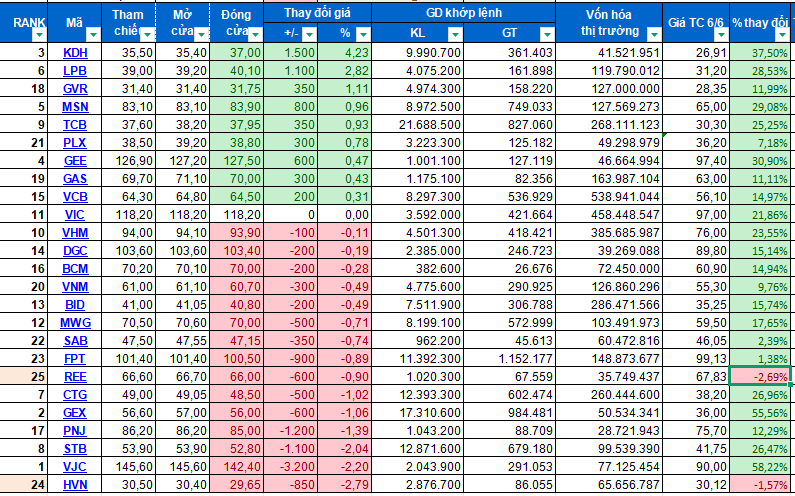Open the Mở cửa filter dropdown

202,35
